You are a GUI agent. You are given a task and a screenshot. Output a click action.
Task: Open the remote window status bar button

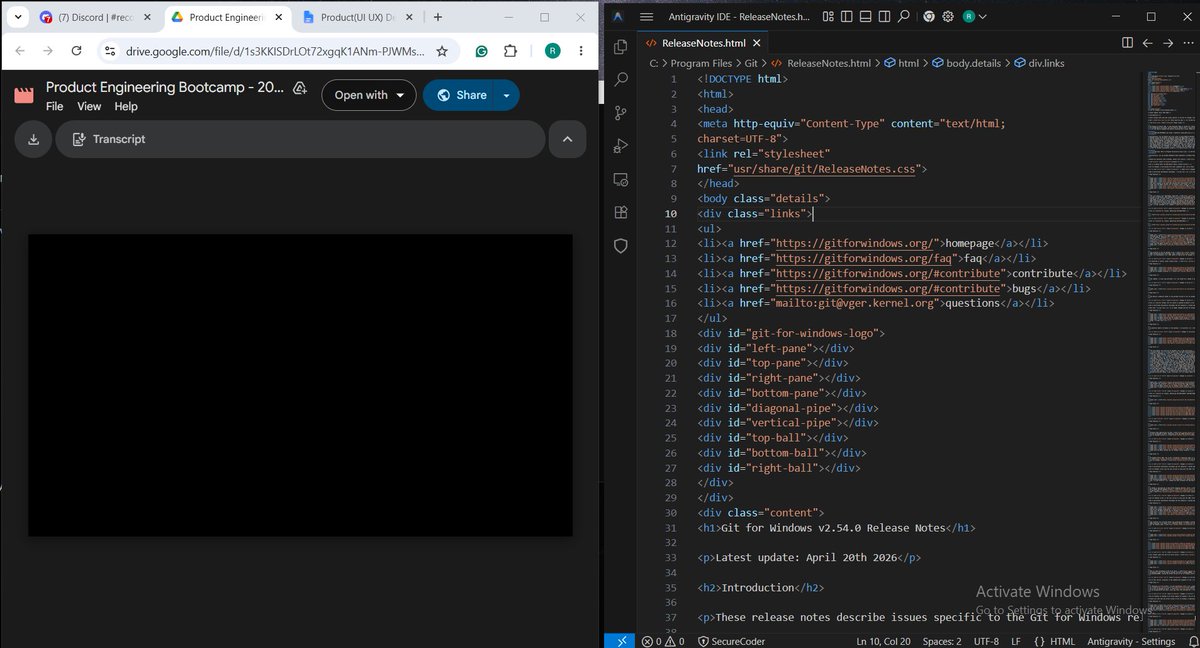621,641
